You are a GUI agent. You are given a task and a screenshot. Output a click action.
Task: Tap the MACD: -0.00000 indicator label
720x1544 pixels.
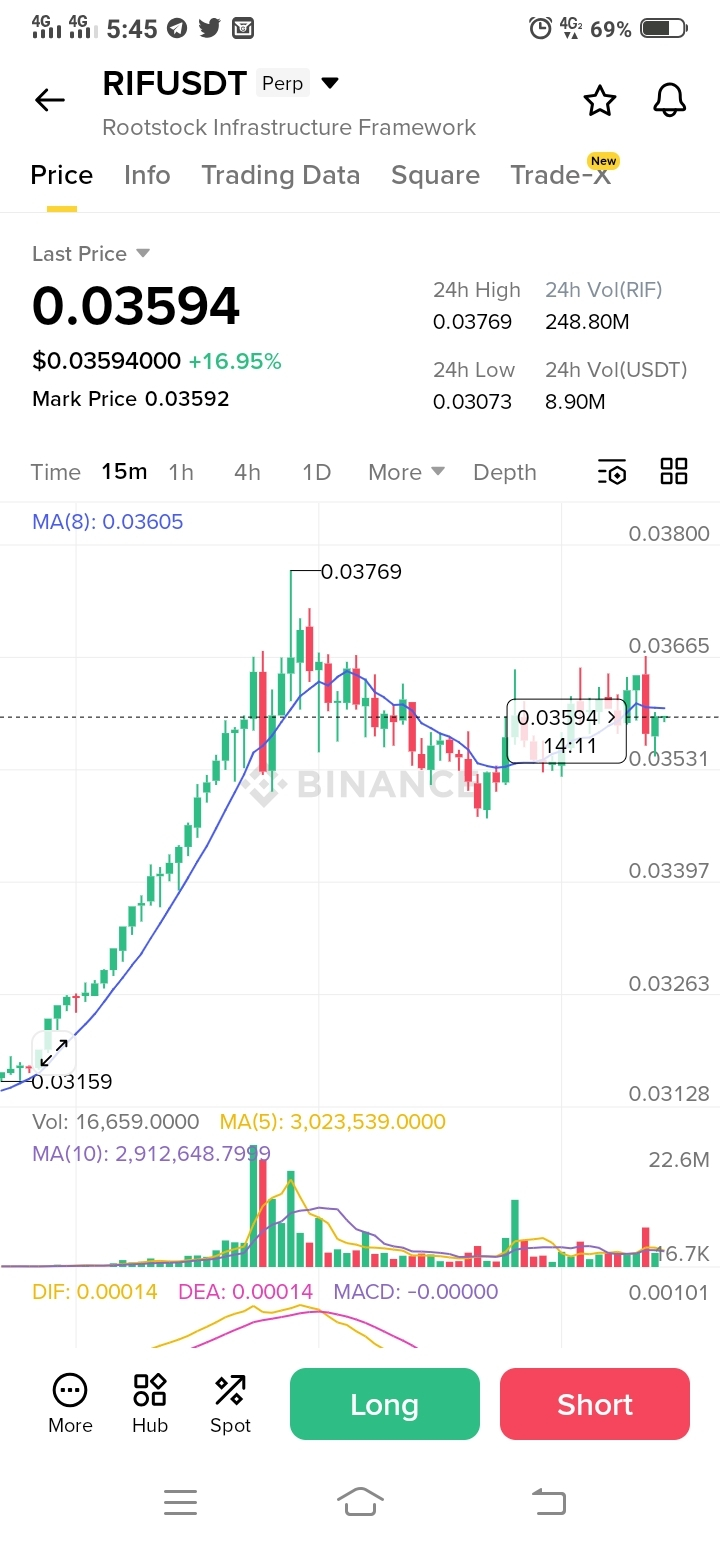click(x=416, y=1291)
